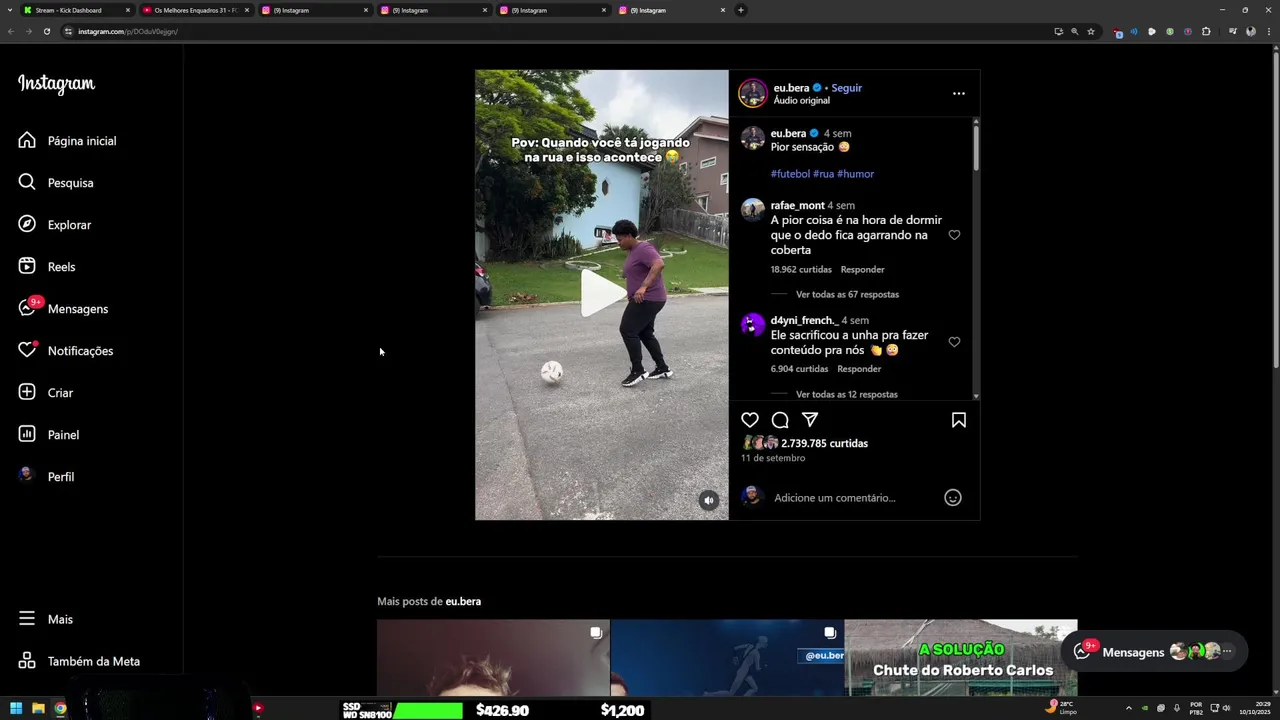The width and height of the screenshot is (1280, 720).
Task: Open Também da Meta
Action: (80, 661)
